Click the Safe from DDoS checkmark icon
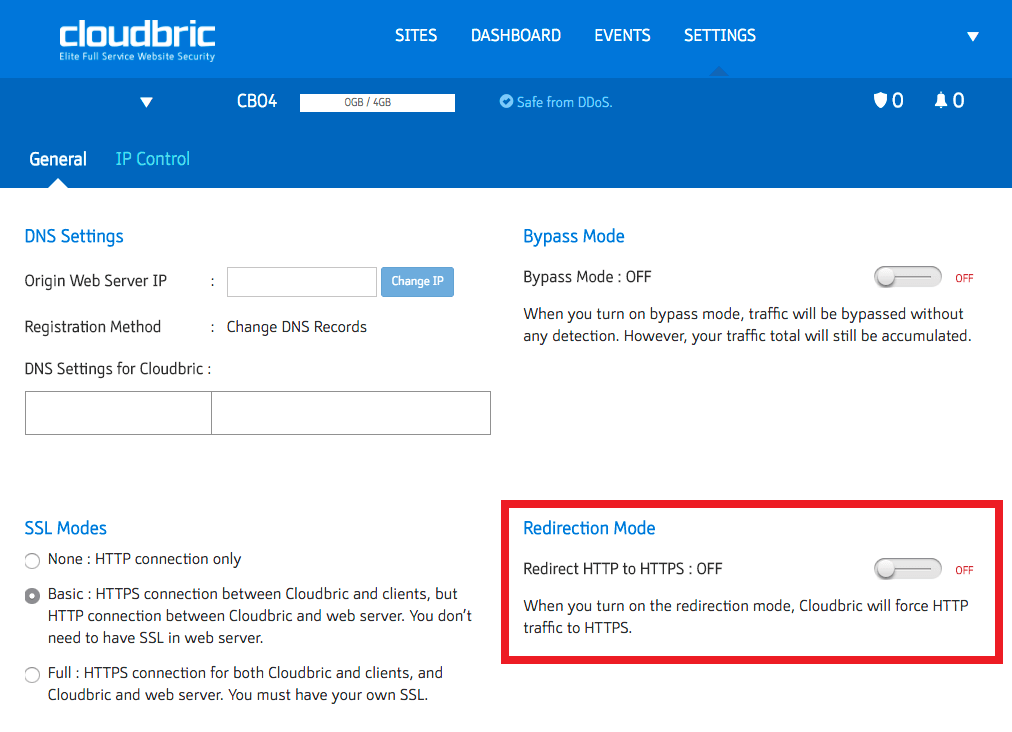Viewport: 1012px width, 732px height. pyautogui.click(x=506, y=101)
